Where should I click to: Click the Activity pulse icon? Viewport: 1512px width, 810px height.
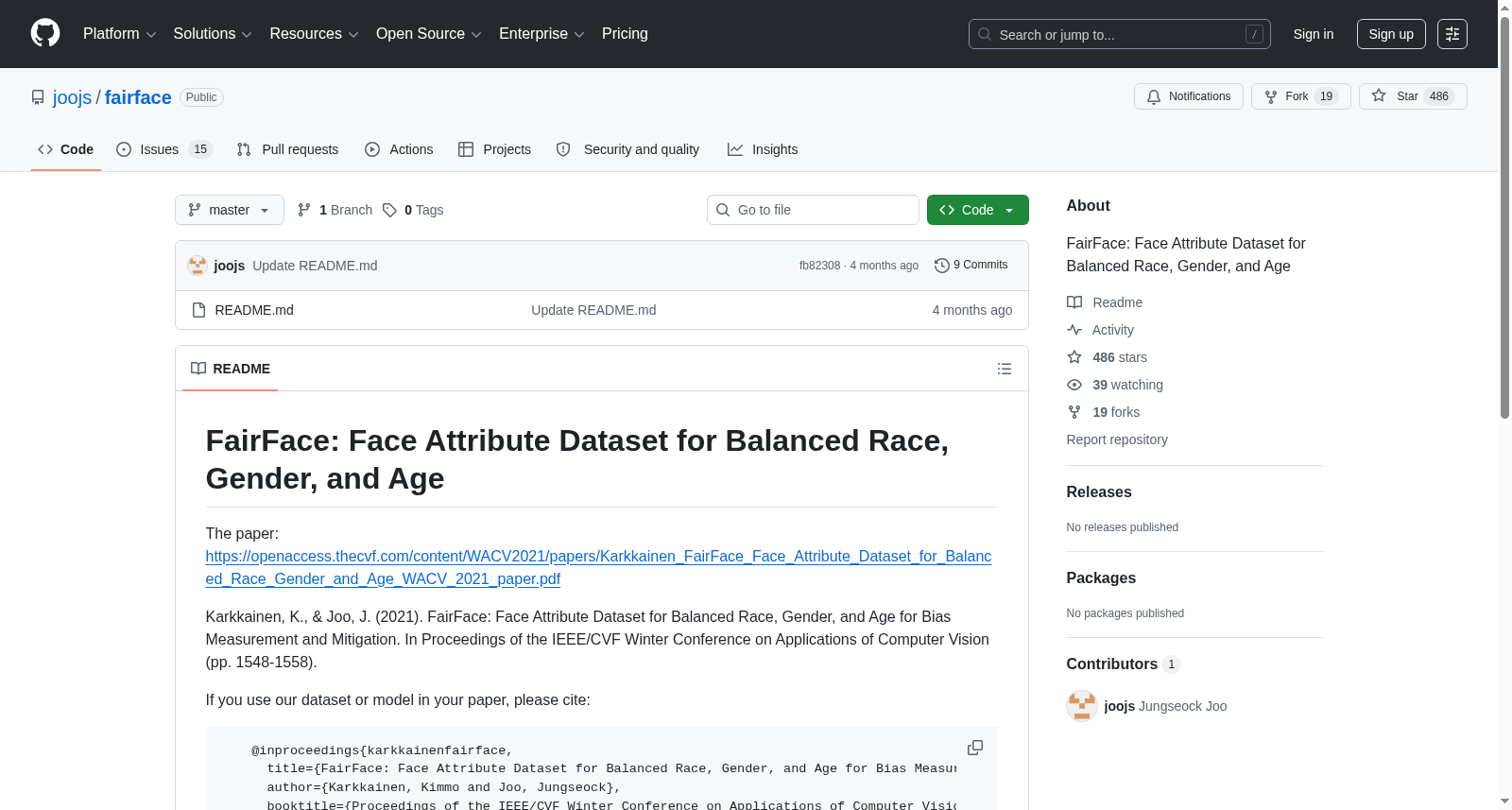pyautogui.click(x=1074, y=330)
